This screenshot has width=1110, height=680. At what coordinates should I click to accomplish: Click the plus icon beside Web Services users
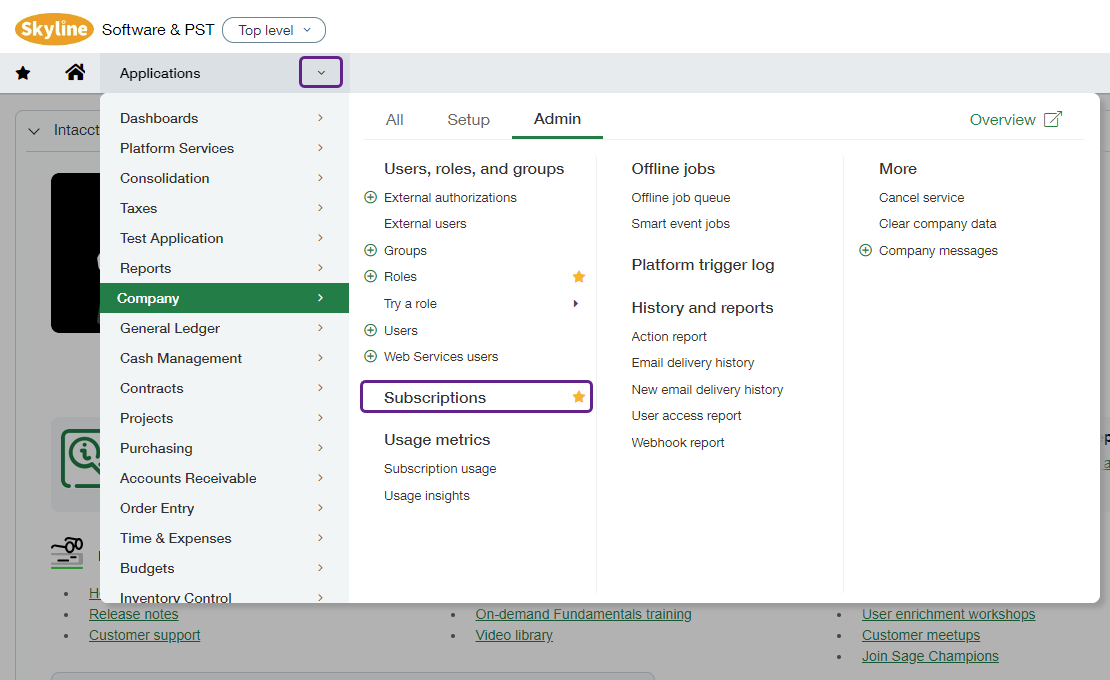369,356
